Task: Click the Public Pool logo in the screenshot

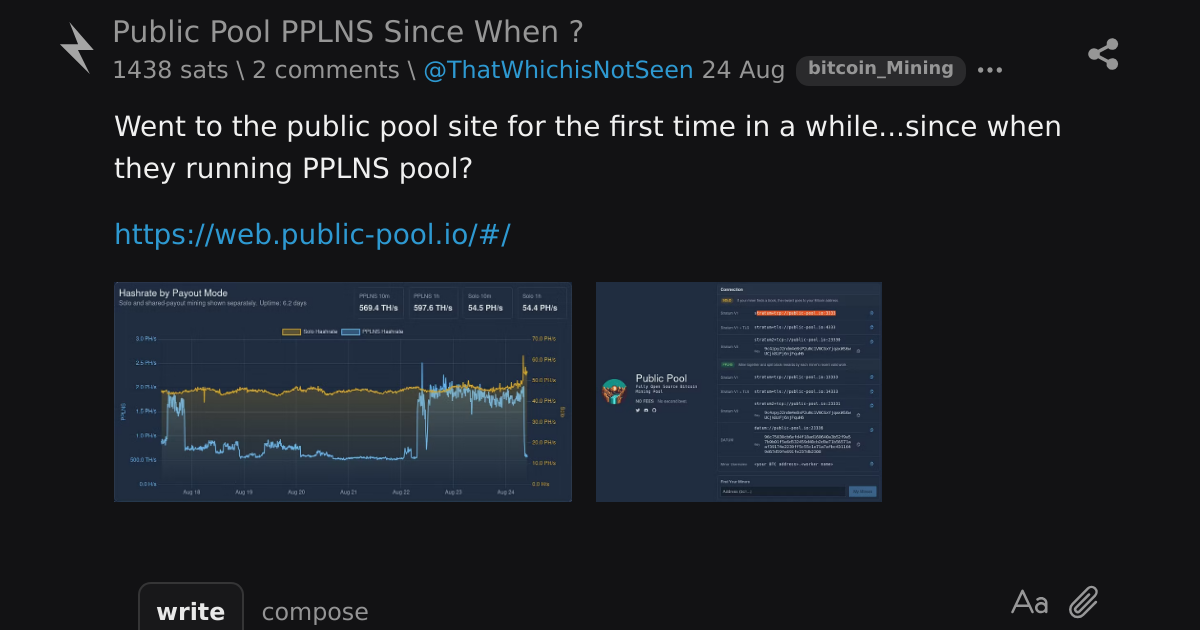Action: [614, 391]
